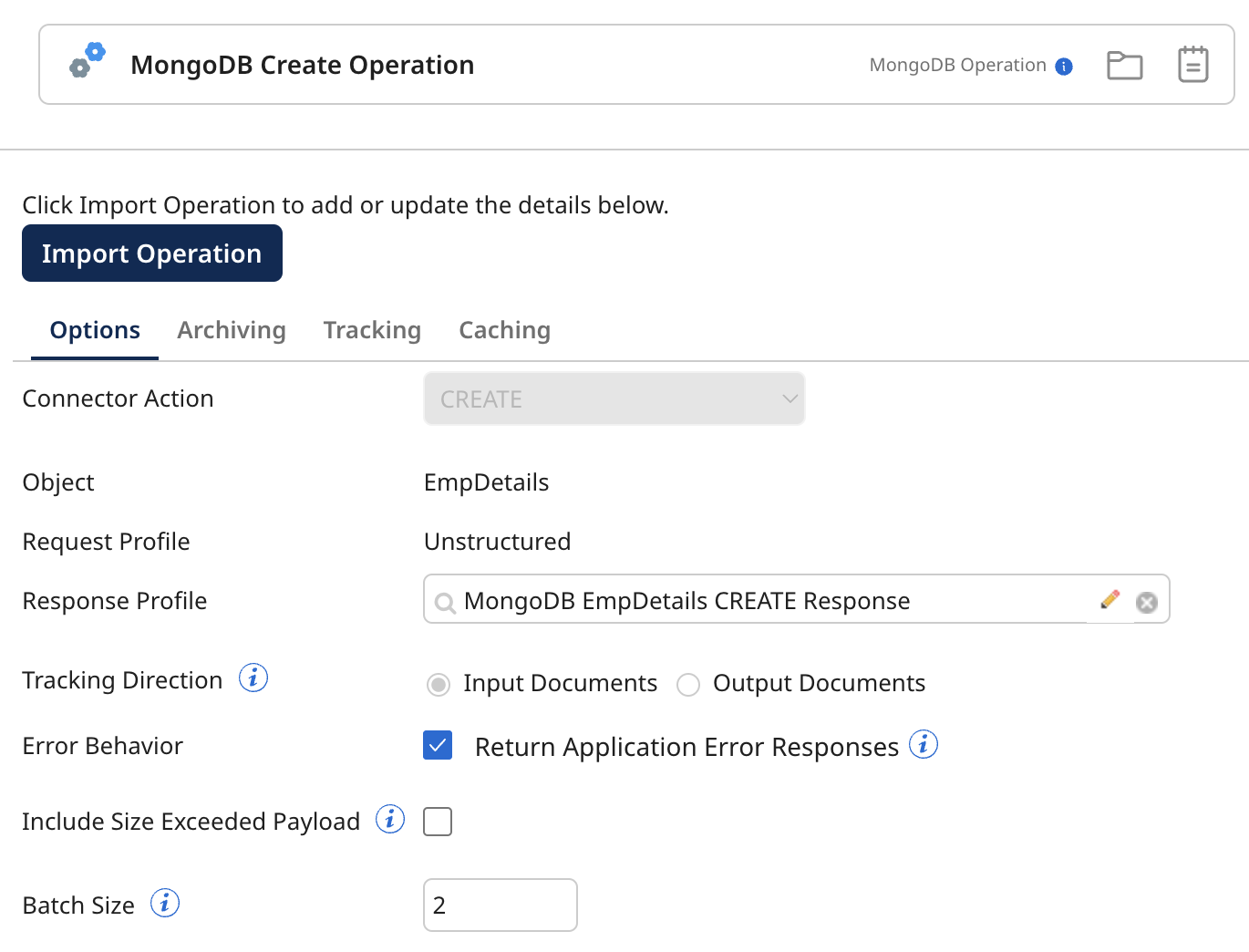The image size is (1249, 952).
Task: Edit the Response Profile with the pencil icon
Action: pos(1110,599)
